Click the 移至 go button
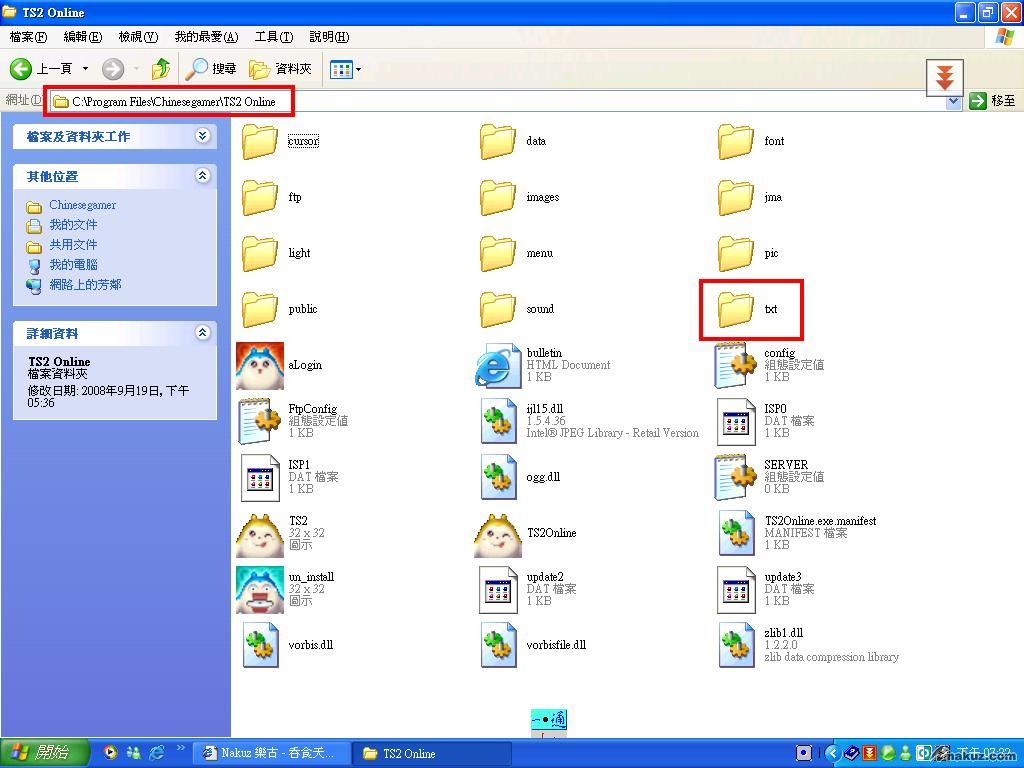The height and width of the screenshot is (768, 1024). click(x=993, y=101)
